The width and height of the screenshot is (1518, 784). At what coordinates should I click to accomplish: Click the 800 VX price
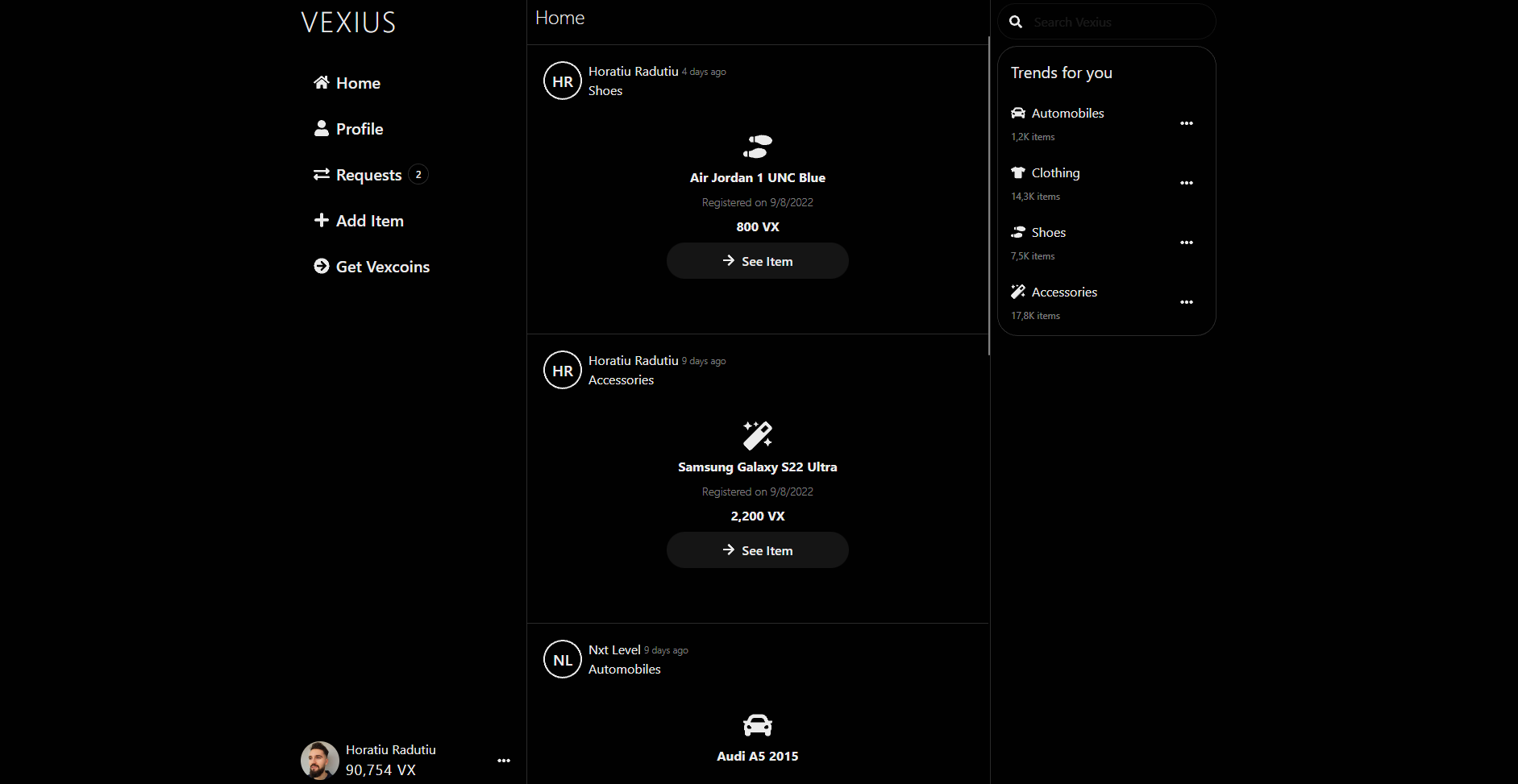758,226
